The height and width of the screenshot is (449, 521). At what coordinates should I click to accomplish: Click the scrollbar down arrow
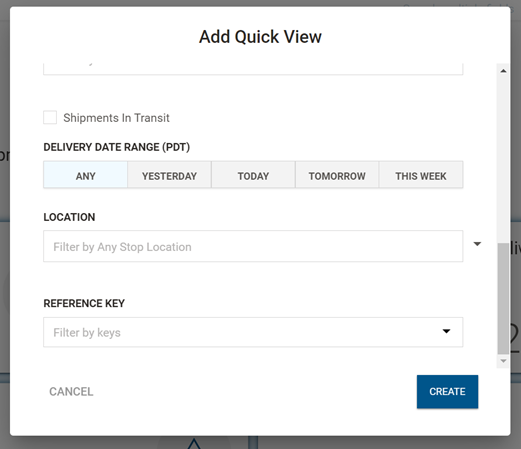coord(503,361)
